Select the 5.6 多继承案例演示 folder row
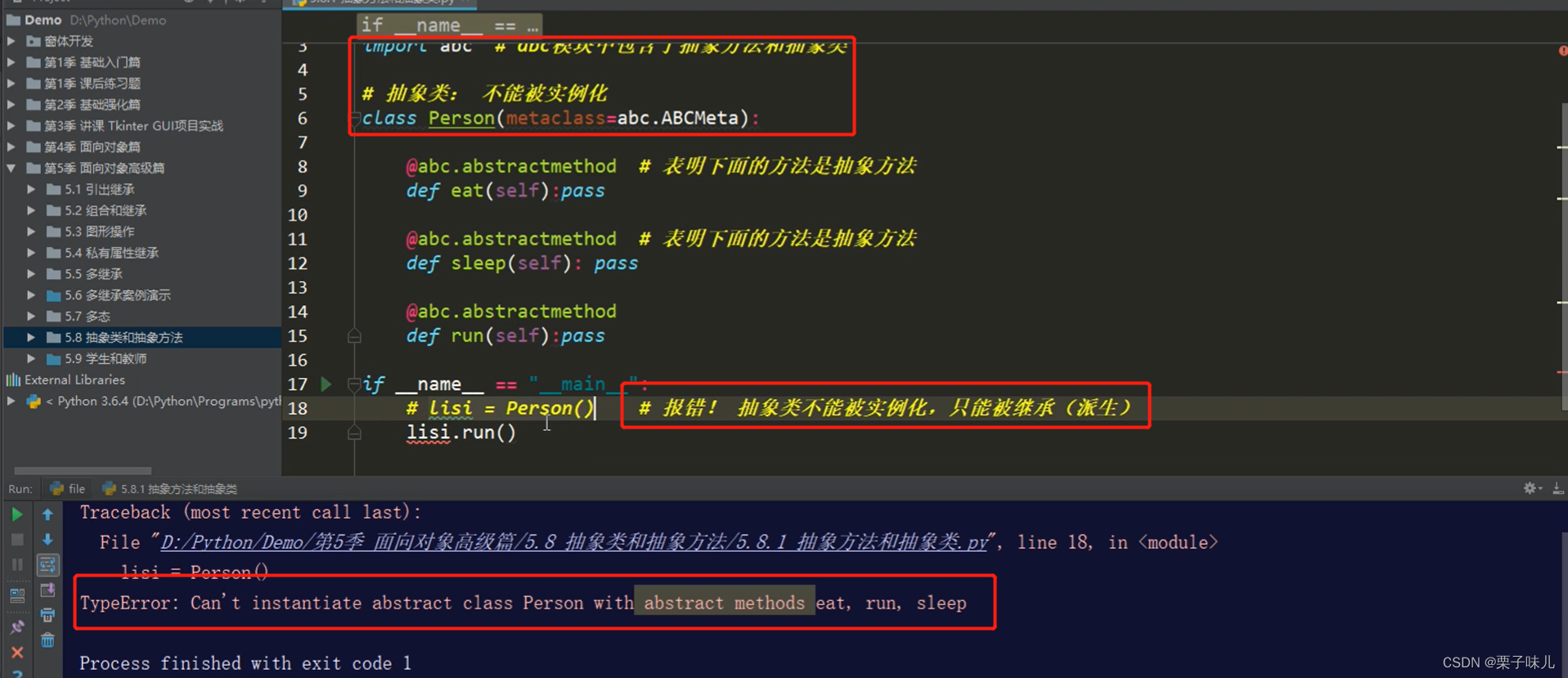1568x678 pixels. 142,295
